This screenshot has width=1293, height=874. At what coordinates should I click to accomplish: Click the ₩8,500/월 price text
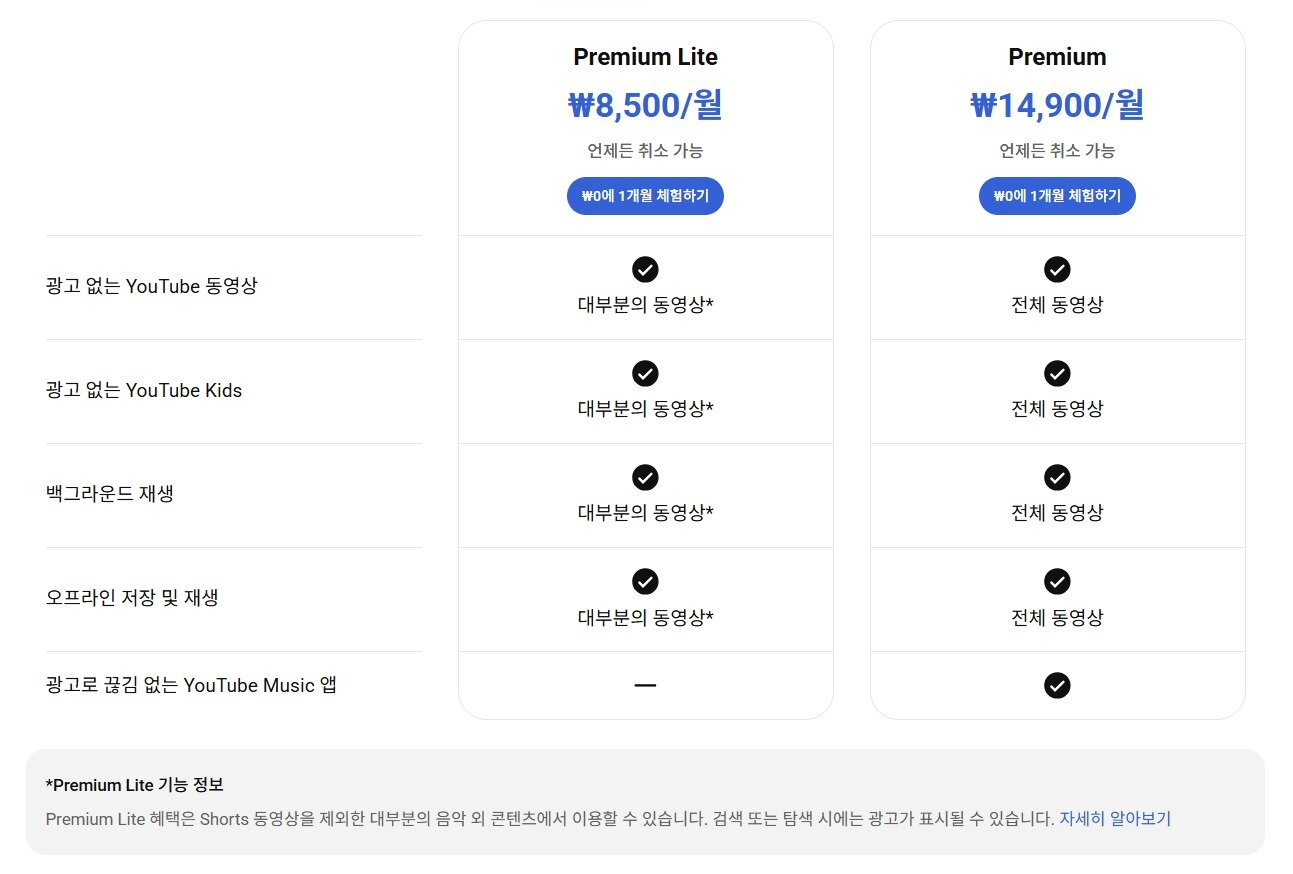[645, 105]
